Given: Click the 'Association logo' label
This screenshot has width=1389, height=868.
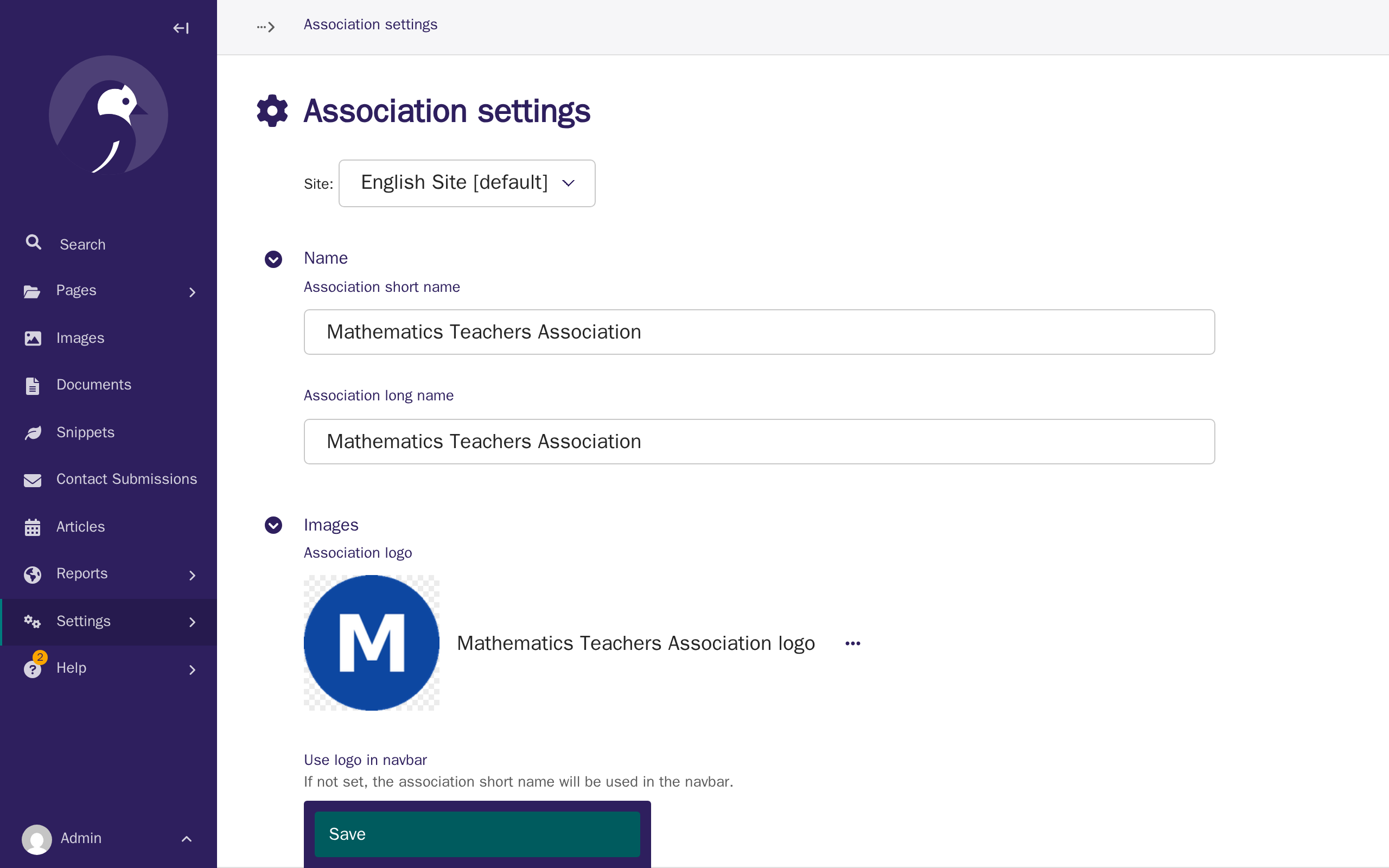Looking at the screenshot, I should tap(358, 553).
